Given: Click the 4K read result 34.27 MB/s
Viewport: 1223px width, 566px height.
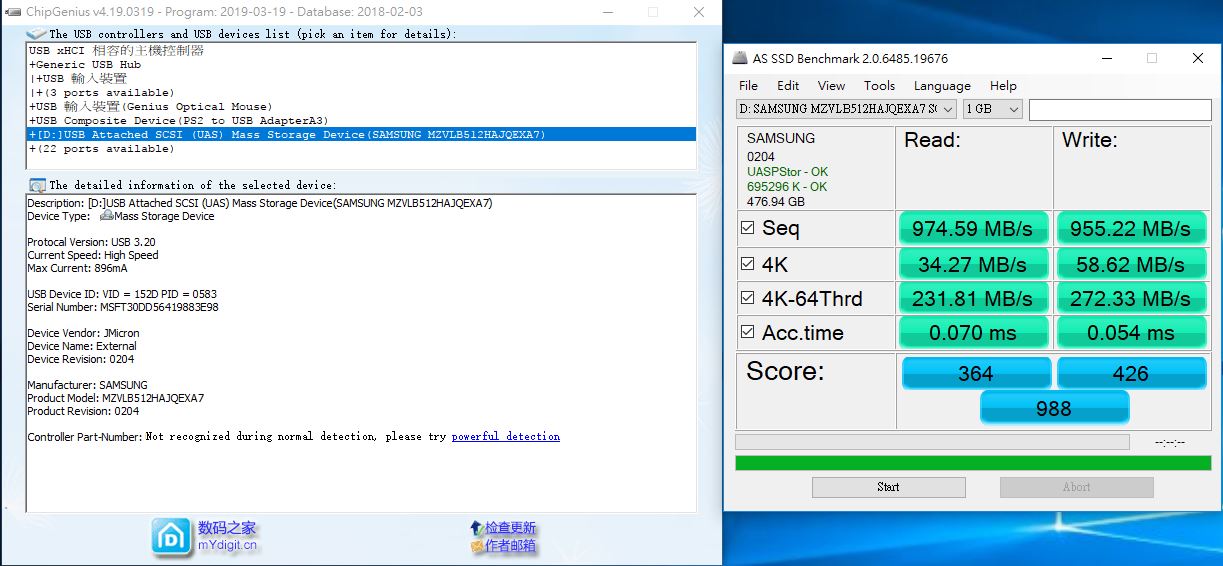Looking at the screenshot, I should pyautogui.click(x=974, y=264).
